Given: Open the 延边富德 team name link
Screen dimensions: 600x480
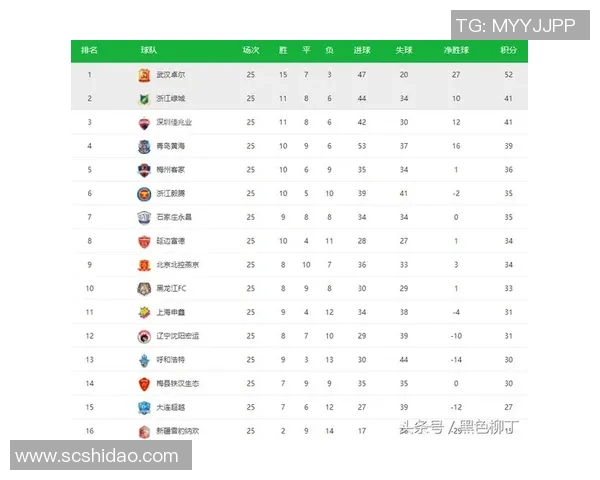Looking at the screenshot, I should [x=172, y=241].
